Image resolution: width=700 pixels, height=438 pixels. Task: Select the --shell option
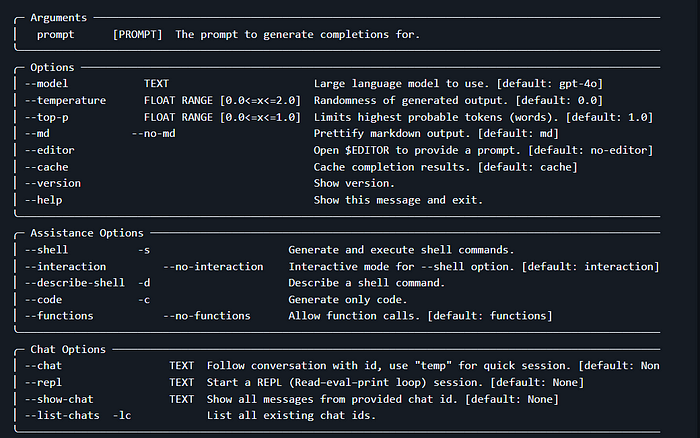(46, 250)
